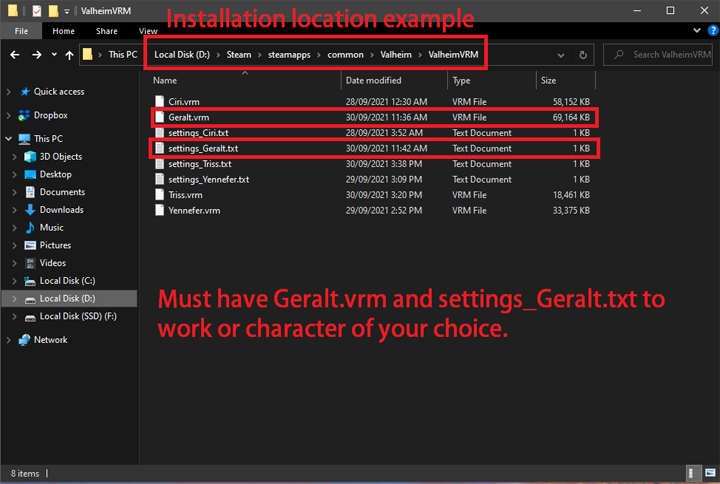Click the Search ValheimVRM field
The image size is (720, 484).
tap(658, 55)
